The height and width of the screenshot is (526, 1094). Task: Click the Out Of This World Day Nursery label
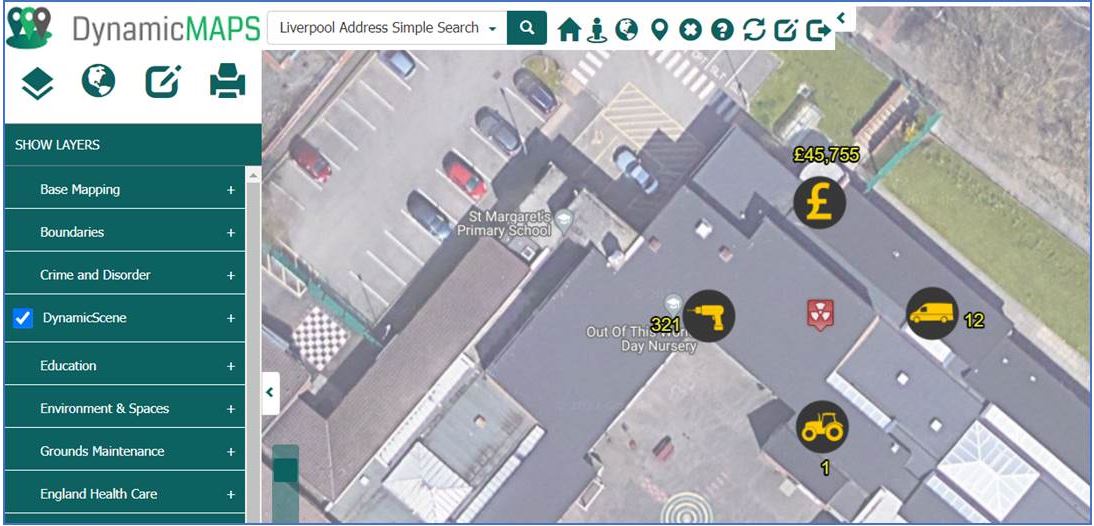tap(641, 338)
